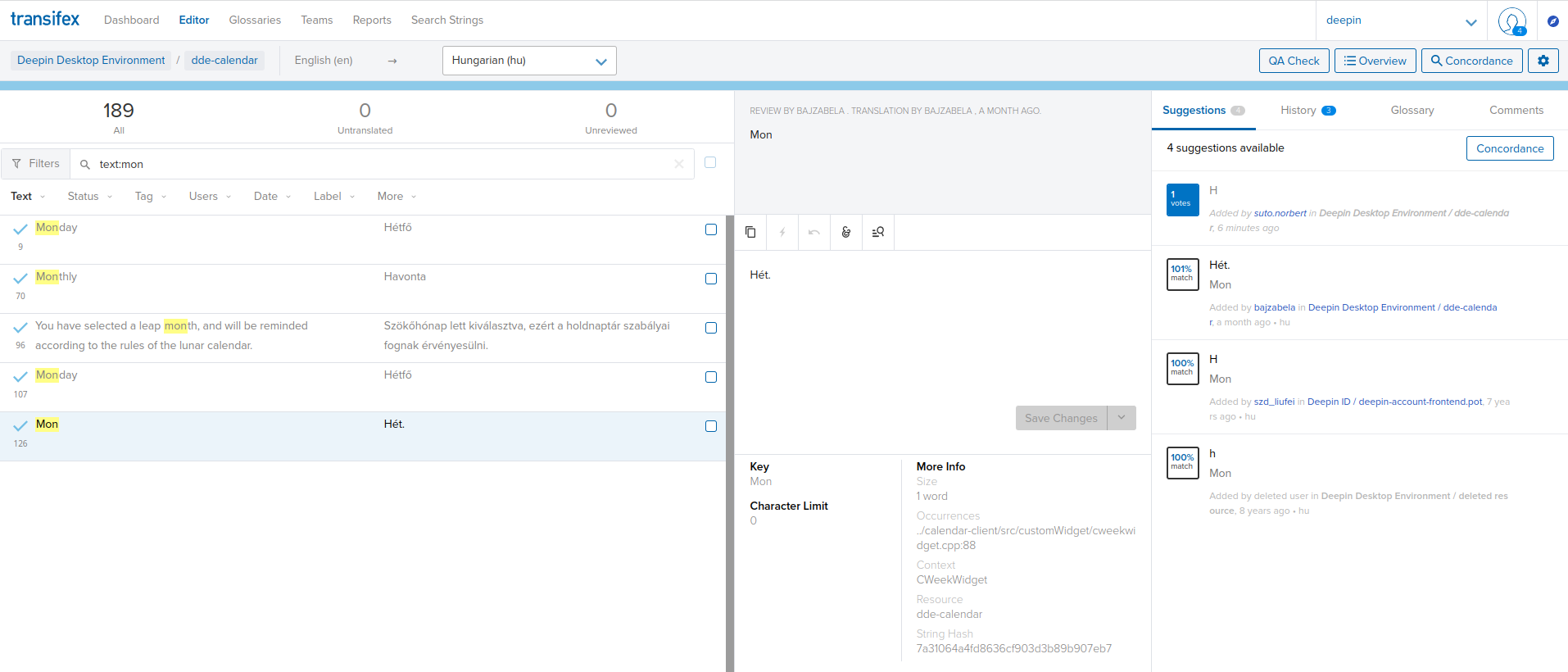Check the Monthly row checkbox

(711, 279)
